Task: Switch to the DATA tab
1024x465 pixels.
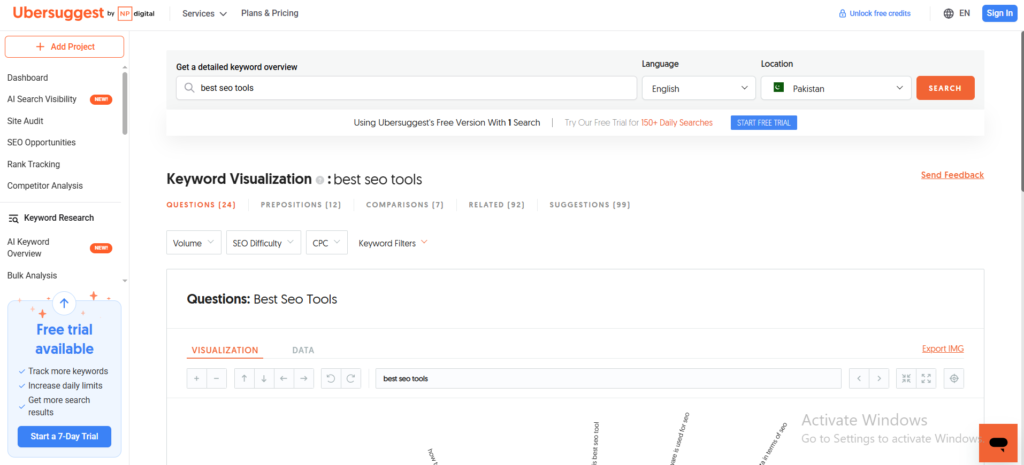Action: (x=303, y=351)
